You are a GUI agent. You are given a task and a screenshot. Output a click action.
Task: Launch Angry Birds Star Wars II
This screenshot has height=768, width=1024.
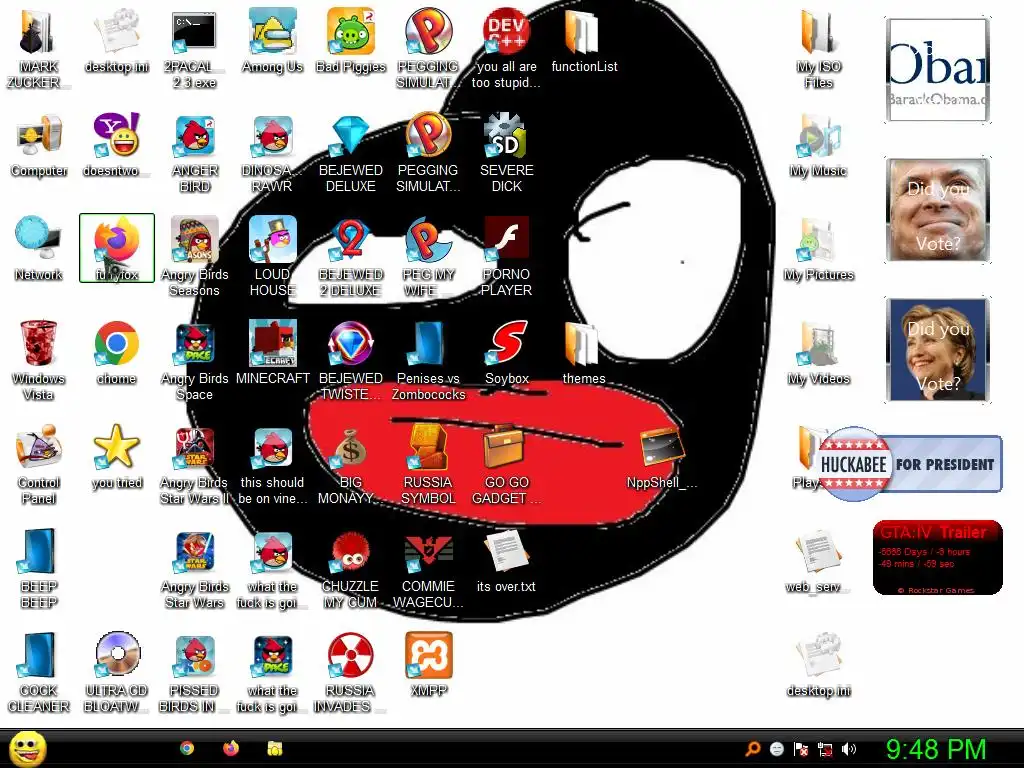click(x=194, y=464)
